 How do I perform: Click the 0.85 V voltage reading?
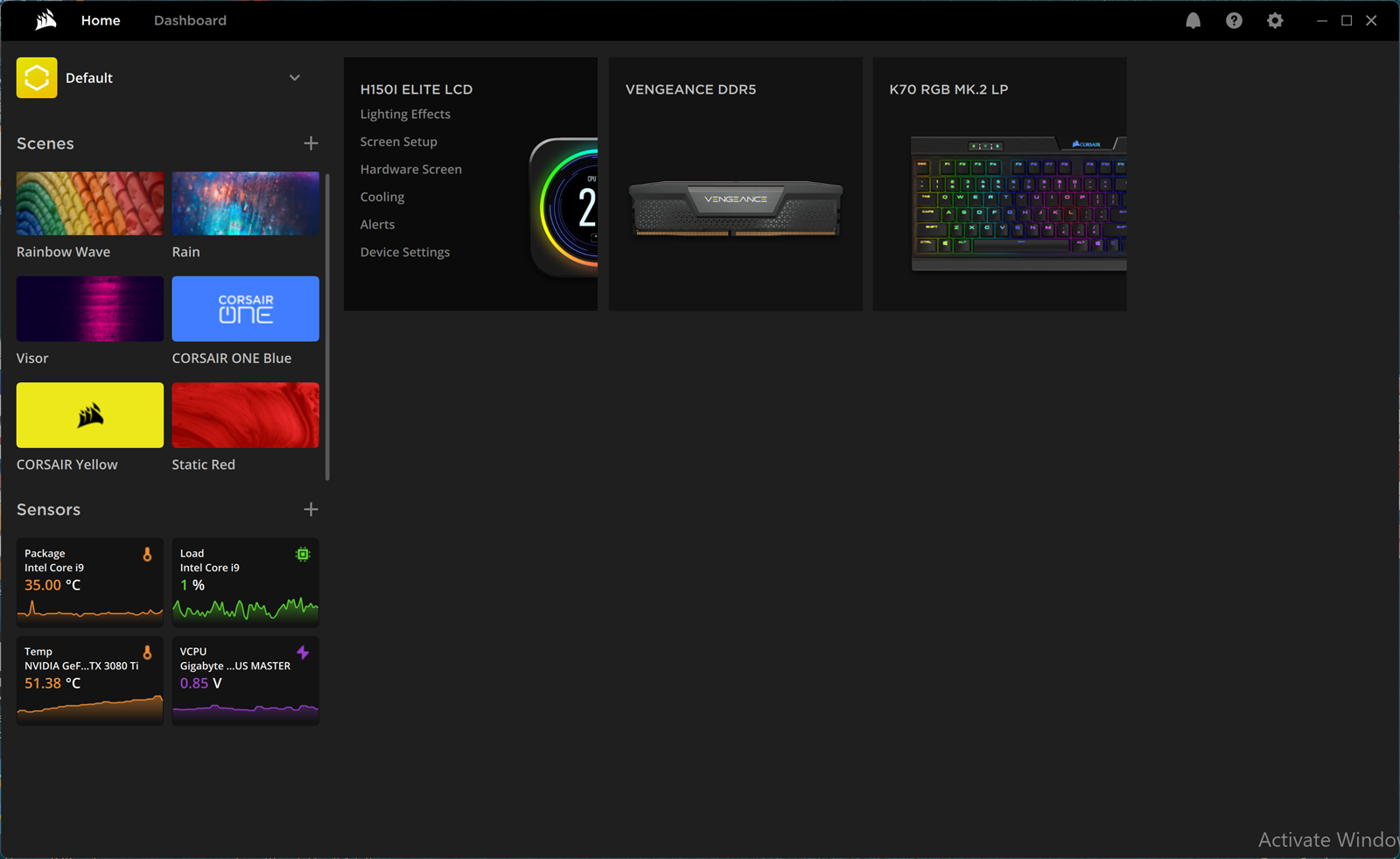(x=201, y=683)
